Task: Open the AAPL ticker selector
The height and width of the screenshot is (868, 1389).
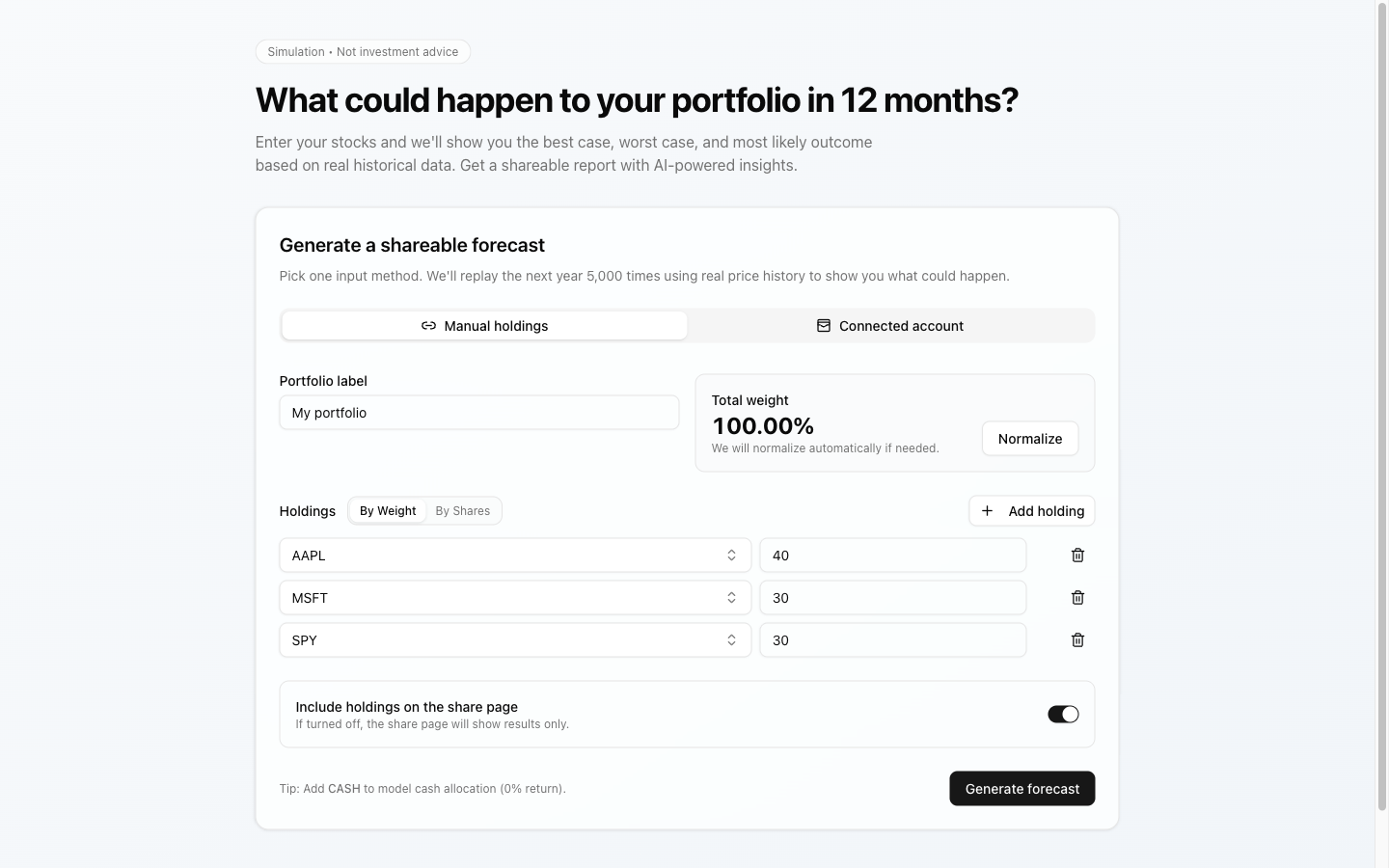Action: 514,556
